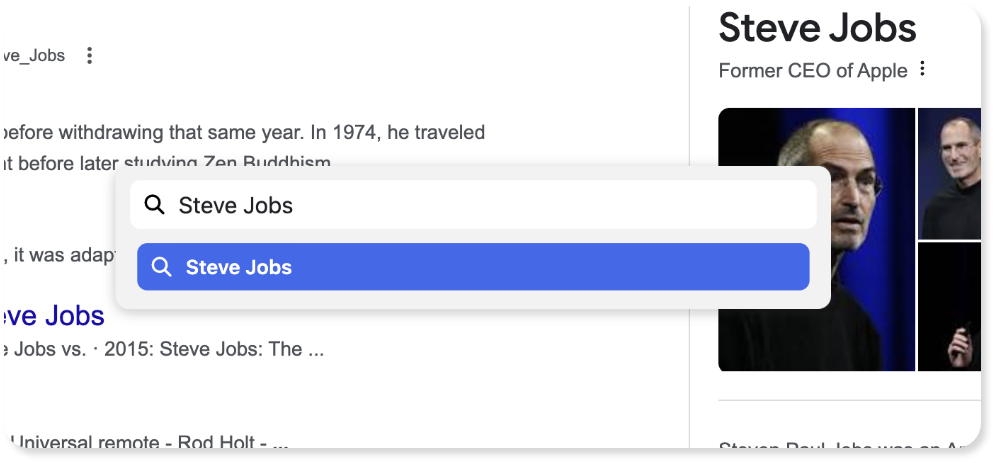Open the blue 'eve Jobs' result link
The image size is (995, 463).
52,316
